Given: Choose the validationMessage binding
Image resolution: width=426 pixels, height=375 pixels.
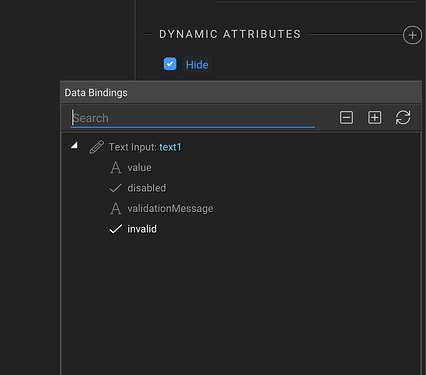Looking at the screenshot, I should pos(170,209).
